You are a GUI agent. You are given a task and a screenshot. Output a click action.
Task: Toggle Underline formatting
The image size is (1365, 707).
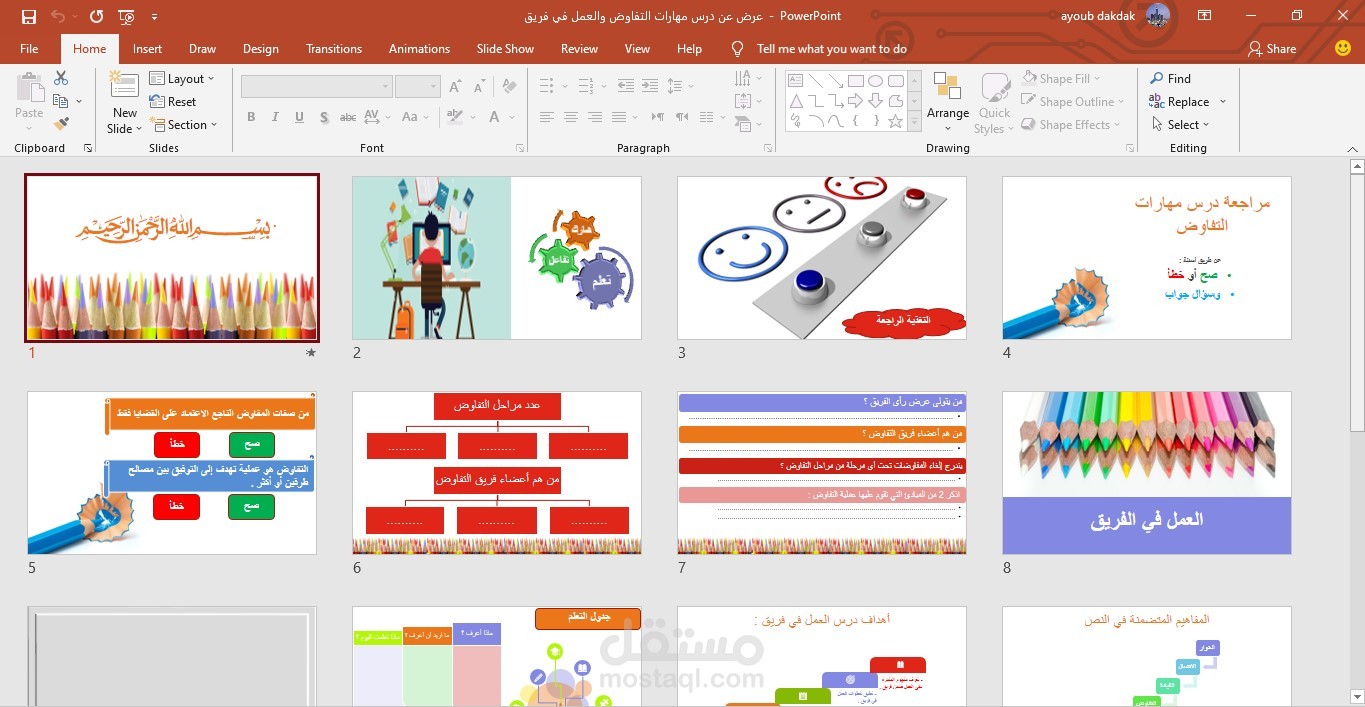pyautogui.click(x=299, y=117)
